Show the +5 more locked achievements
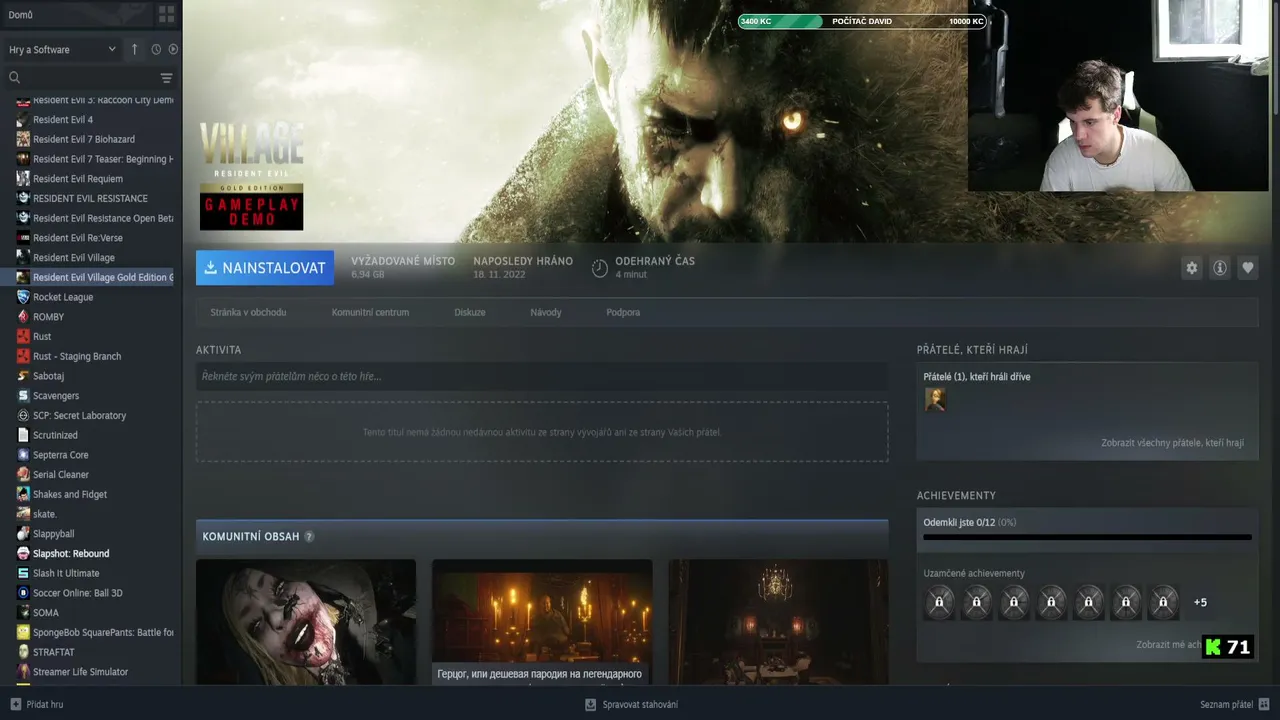The height and width of the screenshot is (720, 1280). (x=1200, y=602)
